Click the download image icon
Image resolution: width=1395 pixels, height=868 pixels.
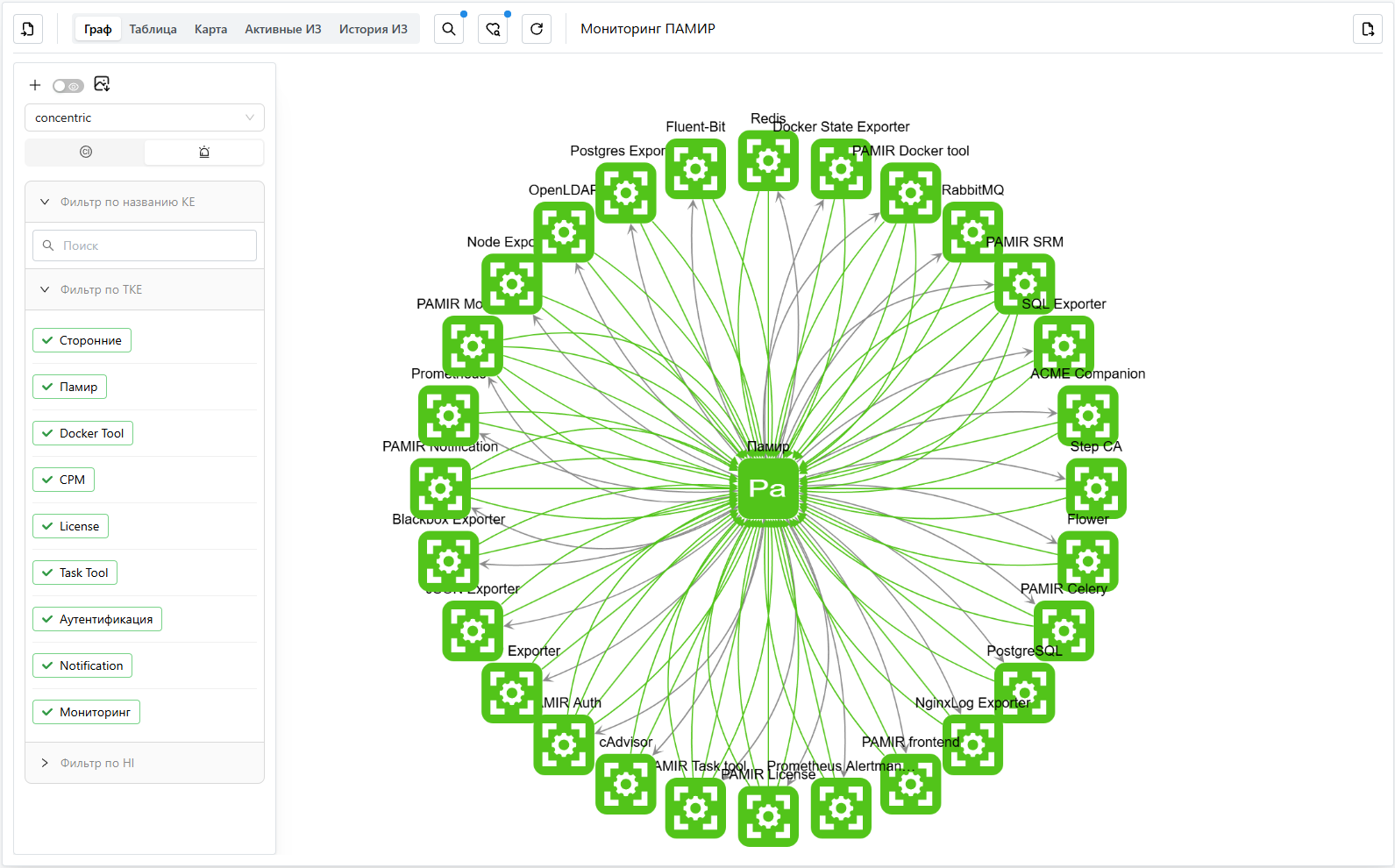pyautogui.click(x=102, y=84)
